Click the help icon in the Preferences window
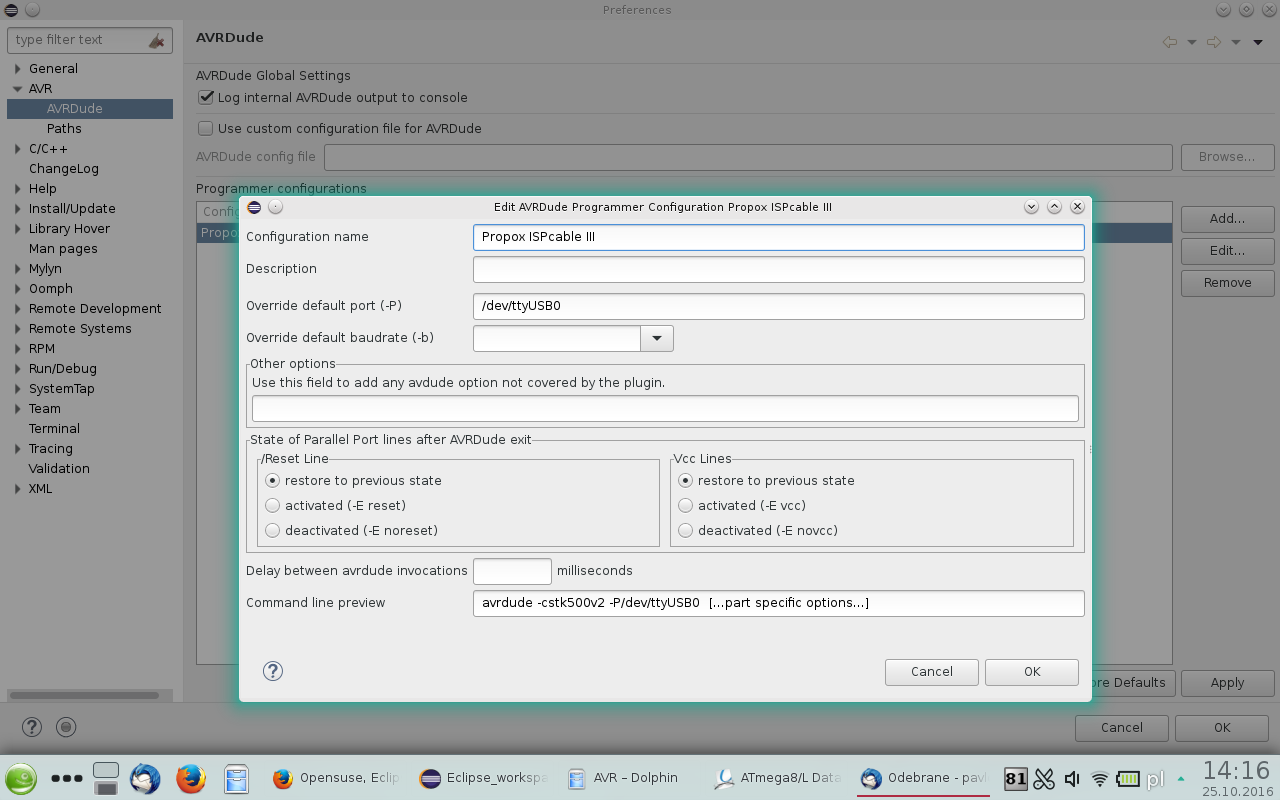The width and height of the screenshot is (1280, 800). 32,727
